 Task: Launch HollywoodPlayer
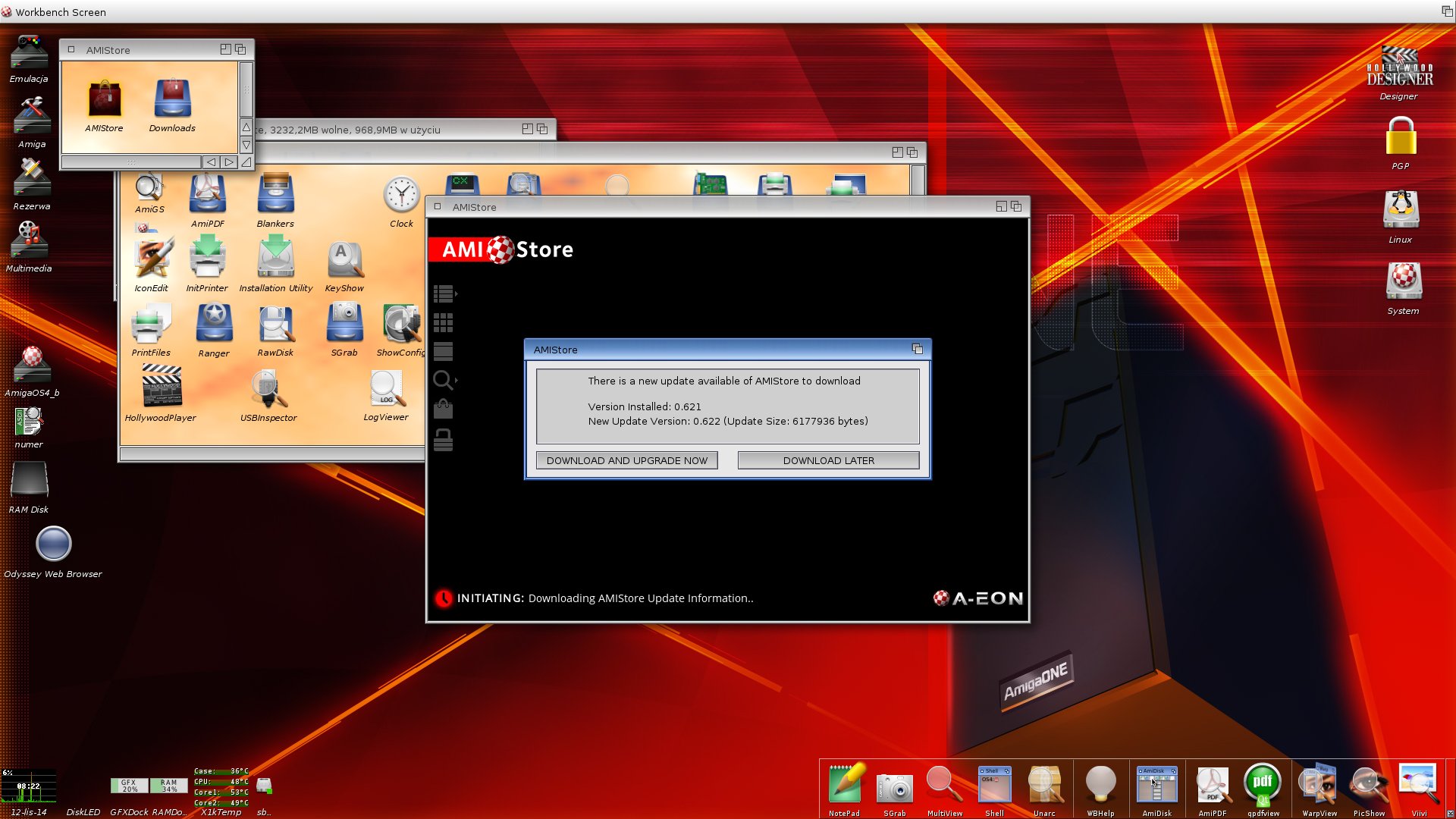point(161,394)
